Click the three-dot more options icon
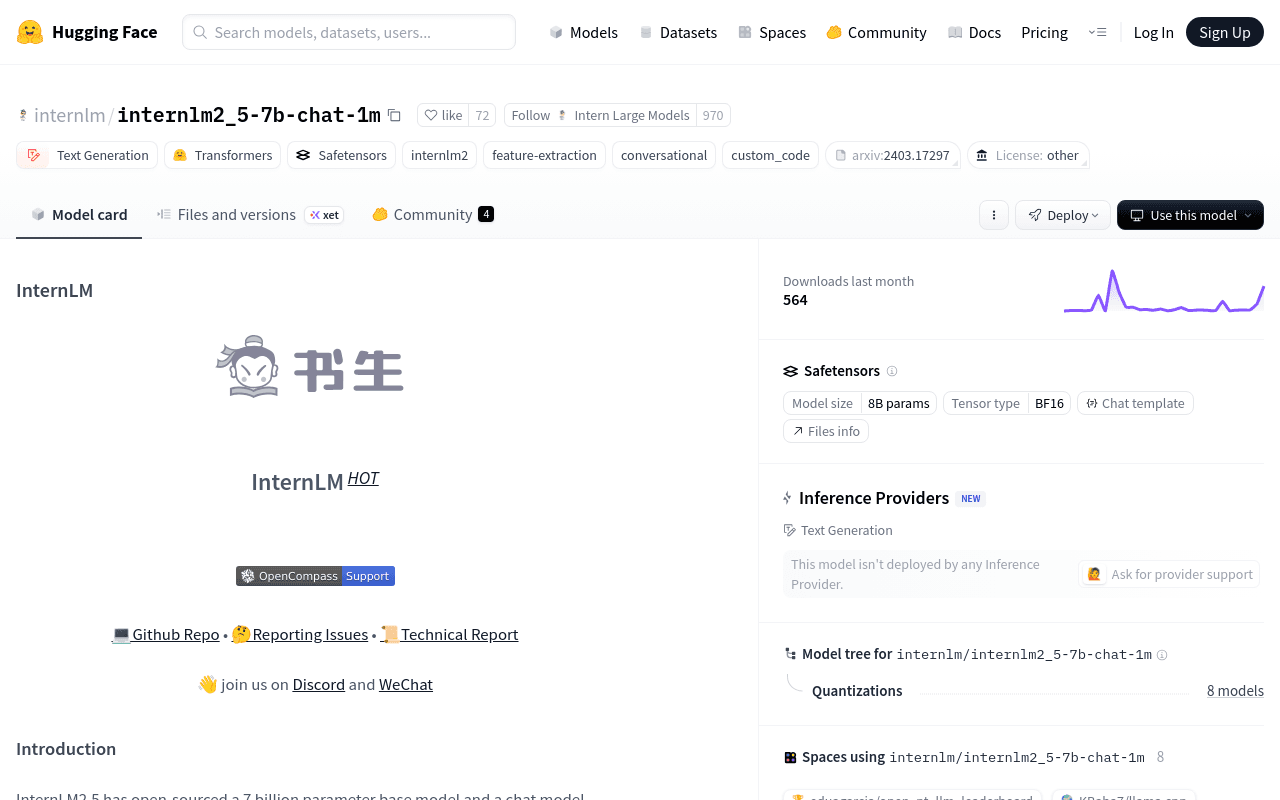The width and height of the screenshot is (1280, 800). click(993, 215)
